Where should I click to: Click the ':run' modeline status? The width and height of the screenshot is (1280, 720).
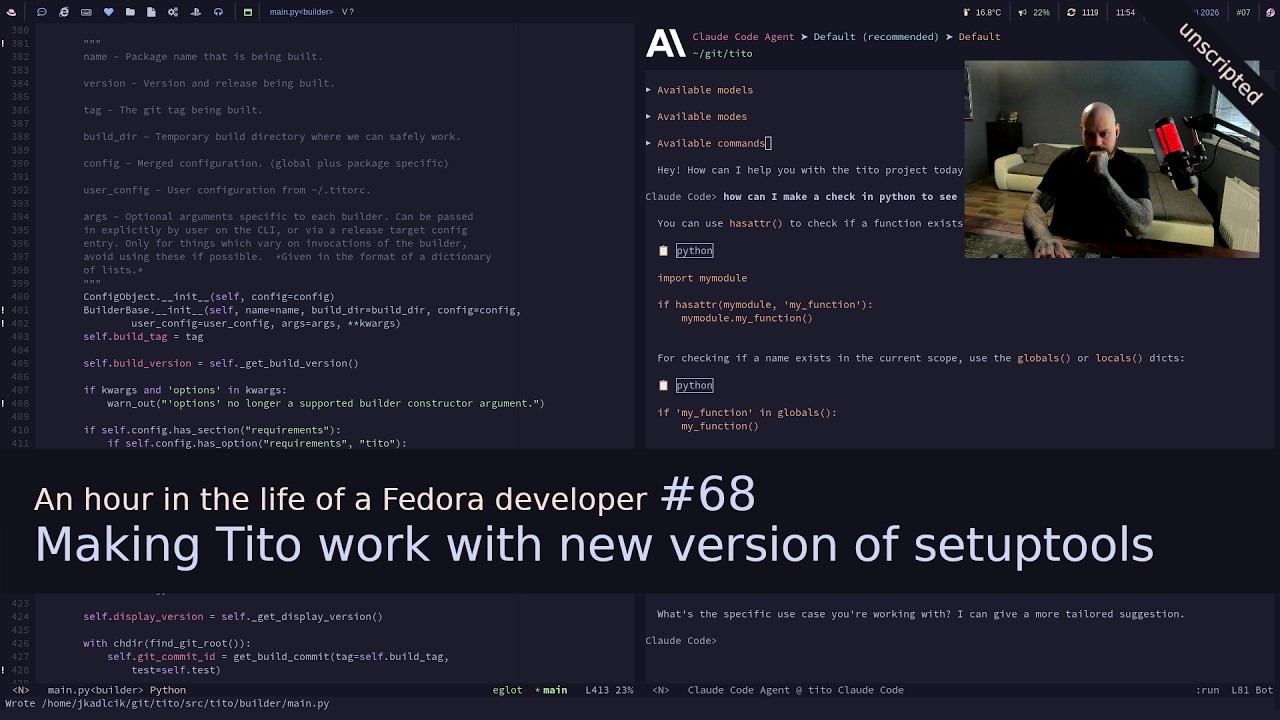(1208, 690)
